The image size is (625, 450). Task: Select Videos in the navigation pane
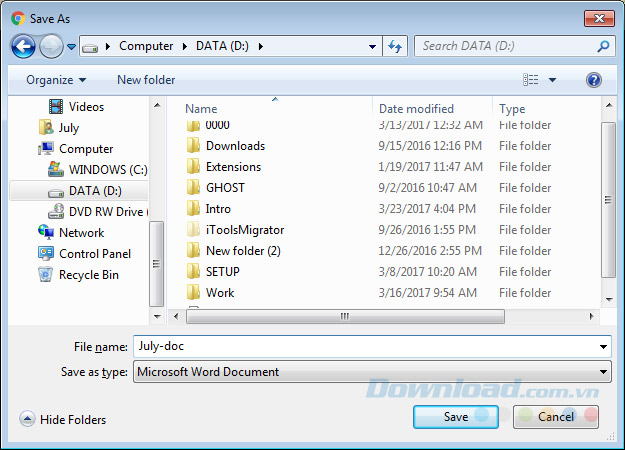click(x=86, y=107)
